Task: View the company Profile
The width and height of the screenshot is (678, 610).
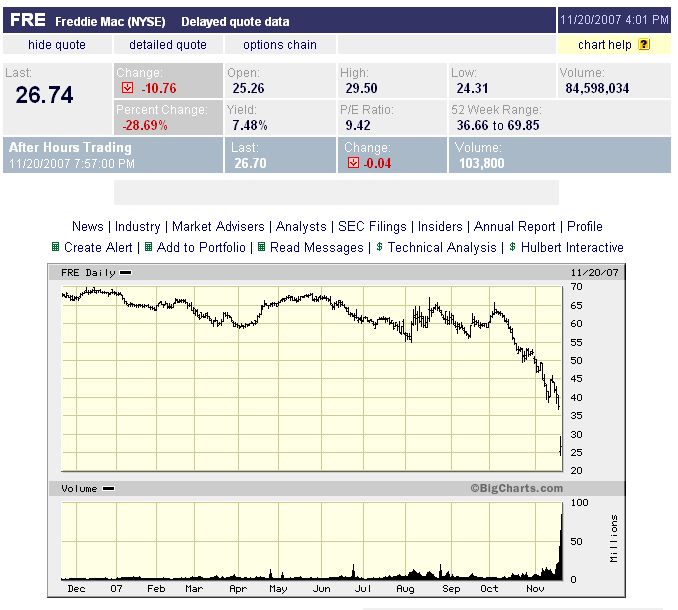Action: pos(585,226)
